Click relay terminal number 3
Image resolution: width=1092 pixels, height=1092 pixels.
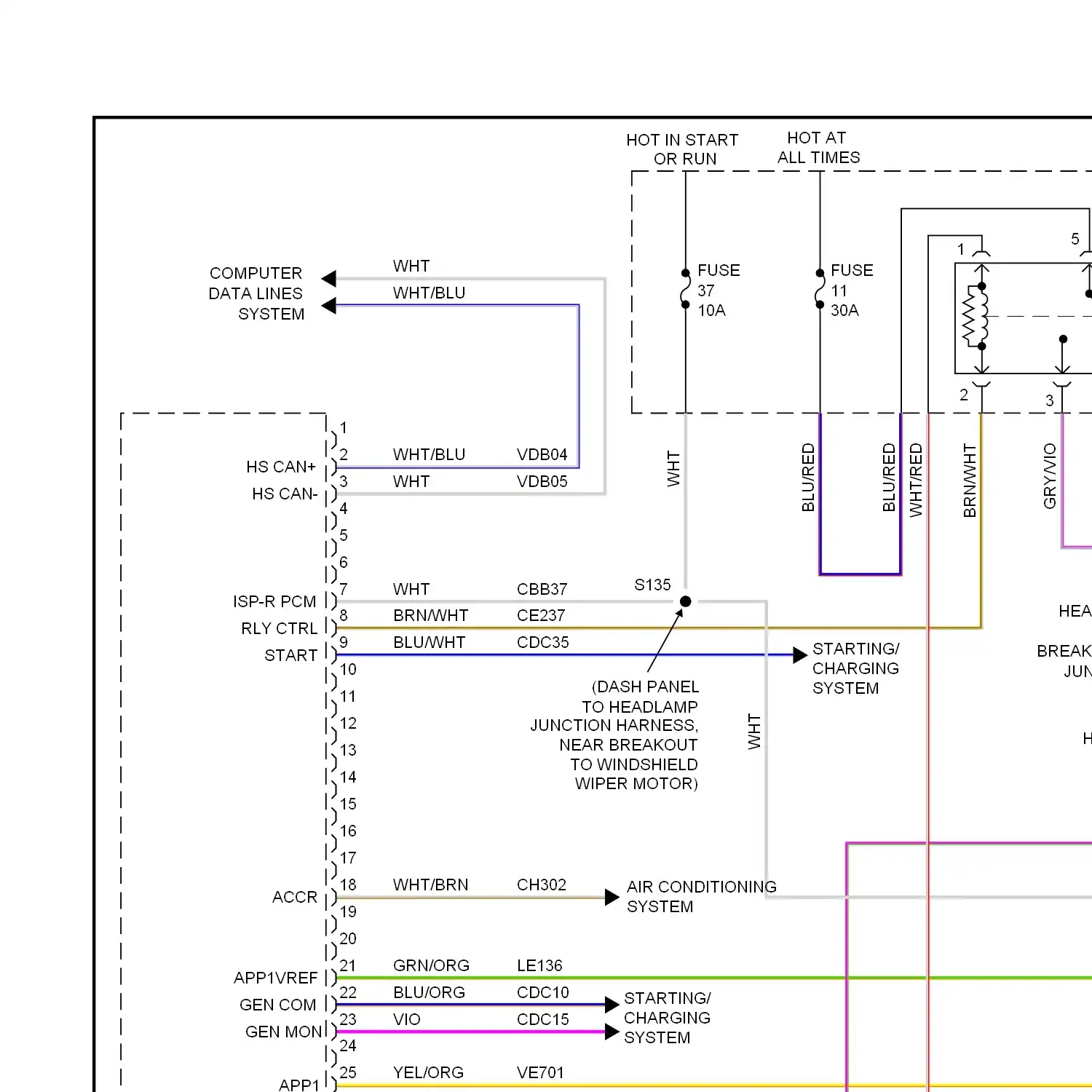(x=1049, y=400)
